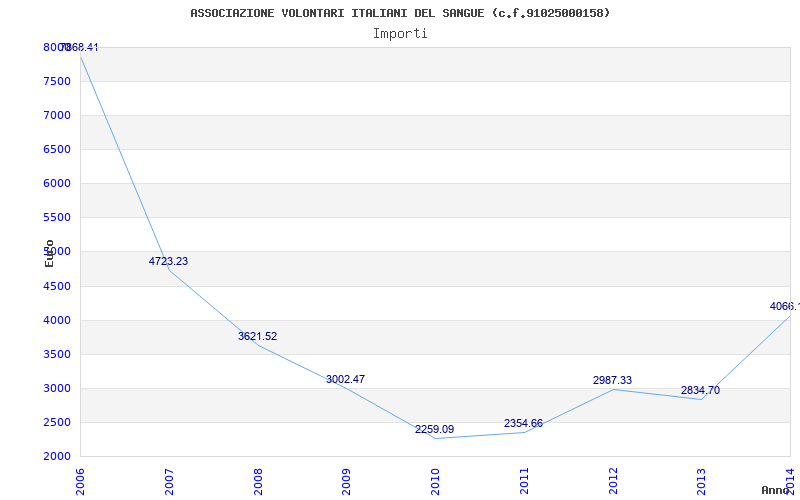Viewport: 800px width, 500px height.
Task: Click the 2000 y-axis tick label
Action: click(57, 456)
